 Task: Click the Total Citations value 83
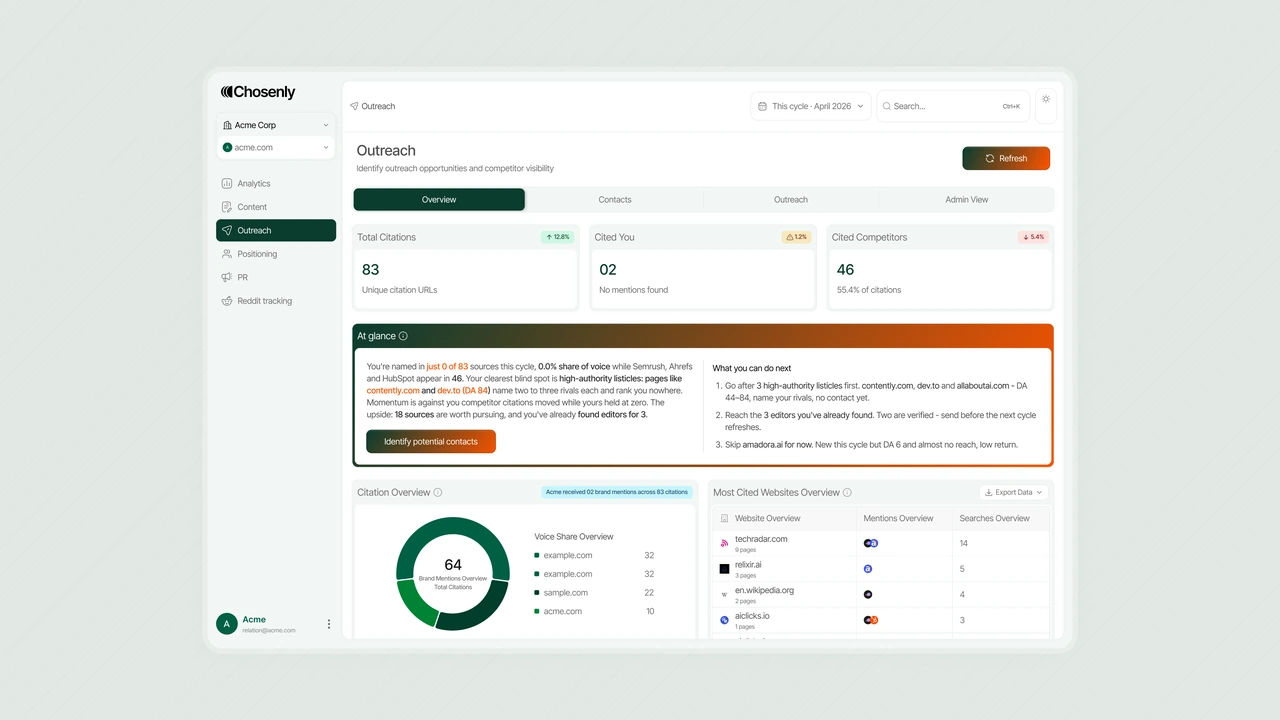click(x=371, y=270)
